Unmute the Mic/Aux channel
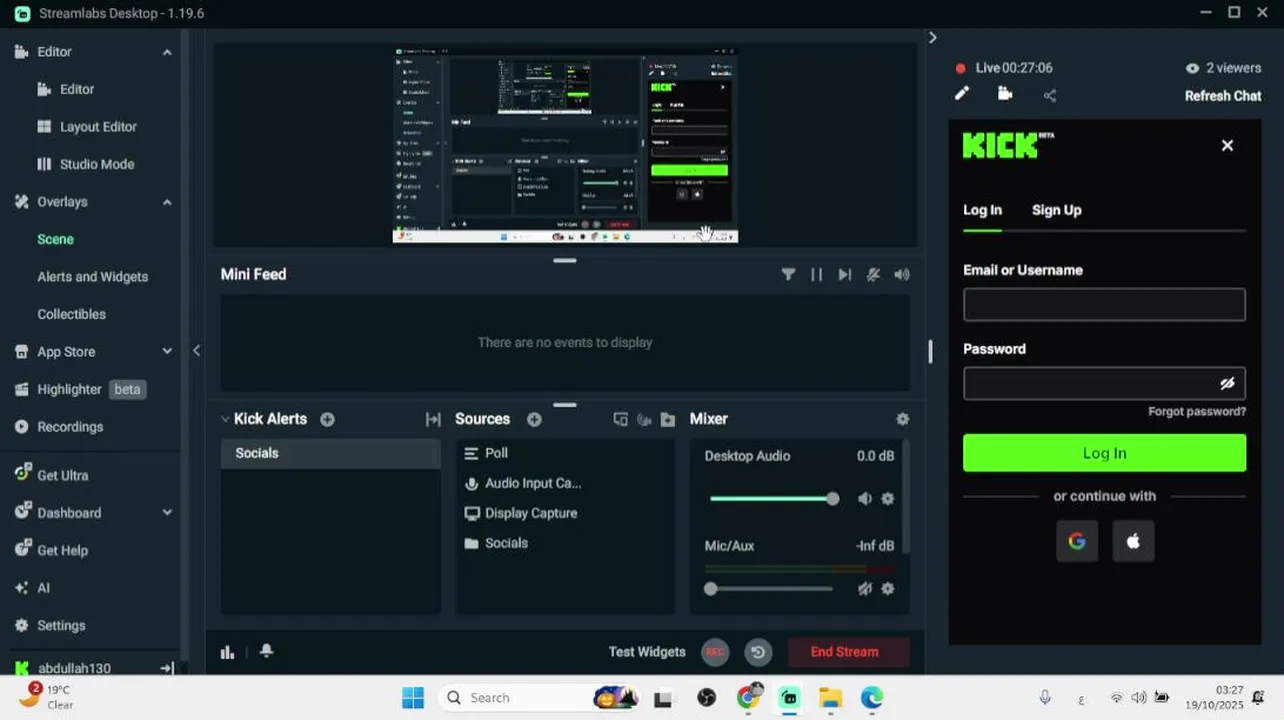 coord(865,589)
